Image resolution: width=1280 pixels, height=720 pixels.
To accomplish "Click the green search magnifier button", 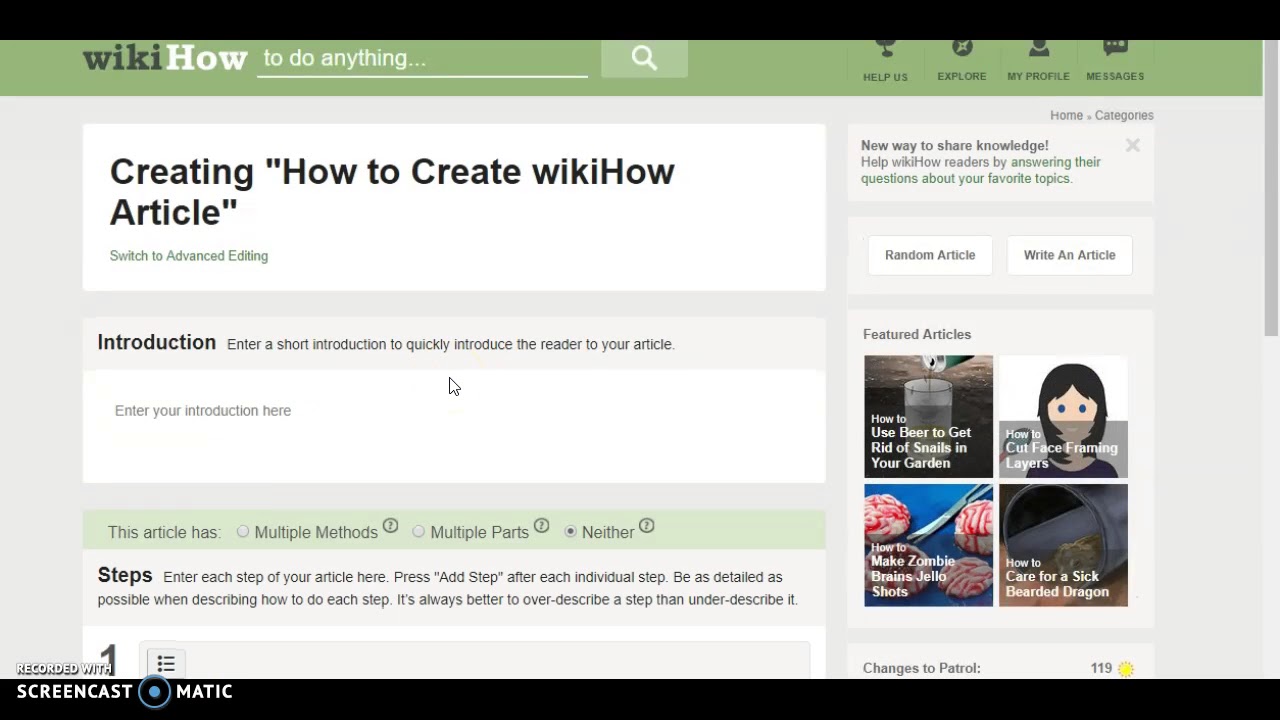I will pos(644,58).
